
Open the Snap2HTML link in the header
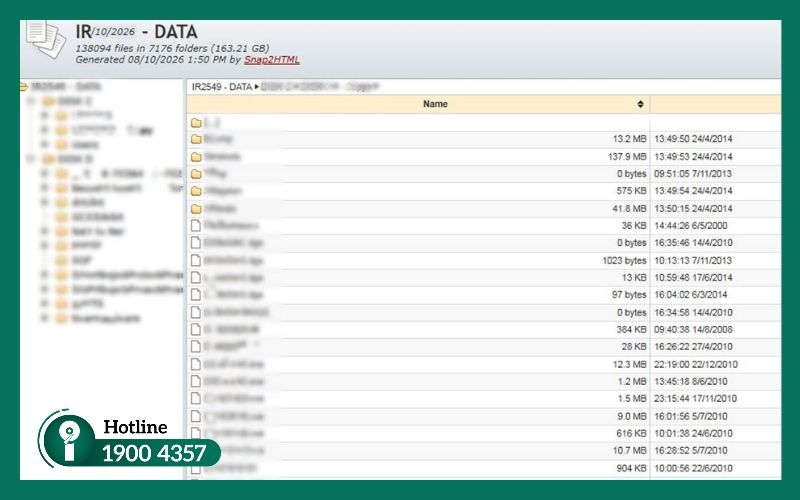pos(271,60)
